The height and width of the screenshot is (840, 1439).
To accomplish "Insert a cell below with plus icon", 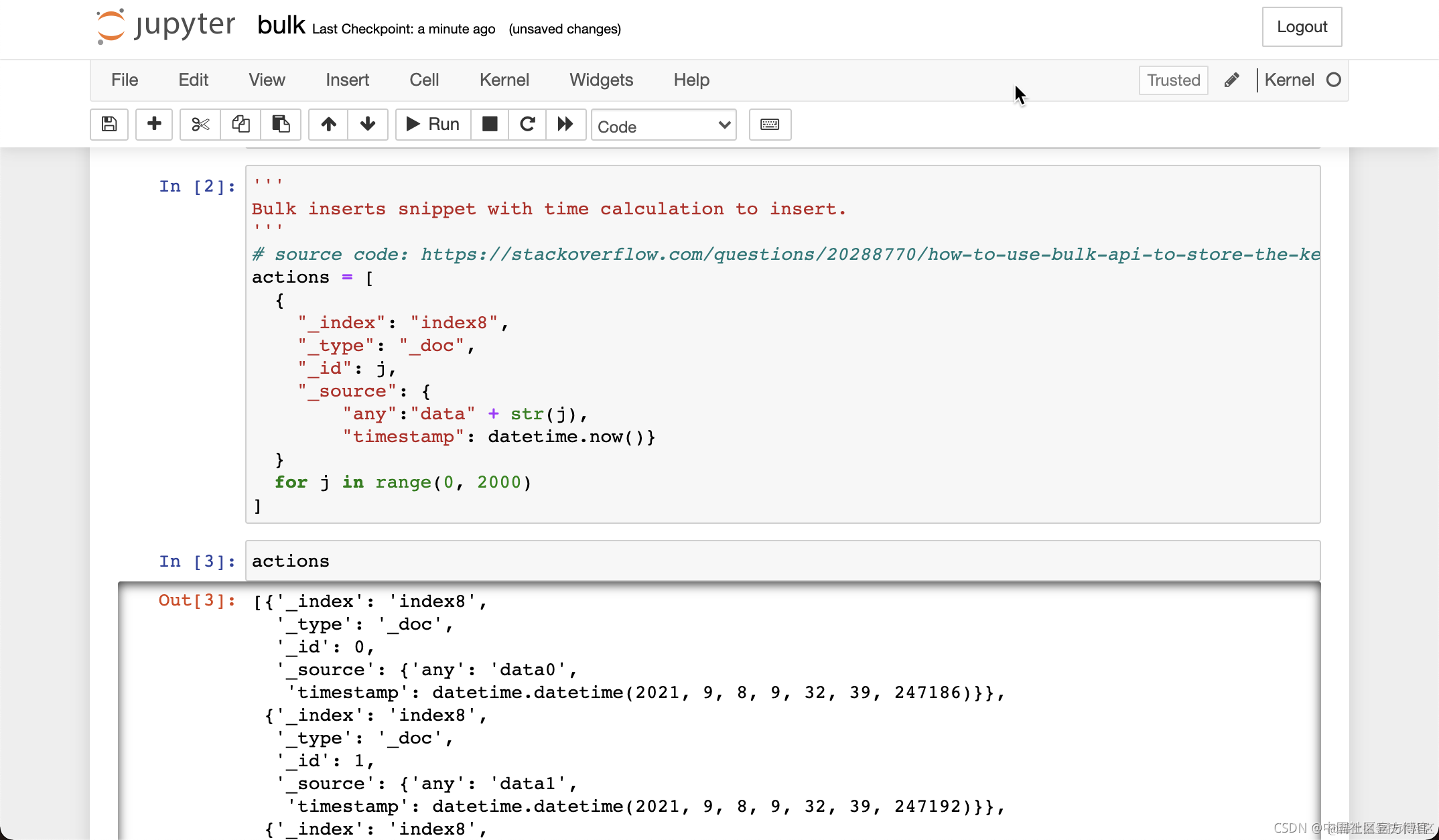I will 154,125.
